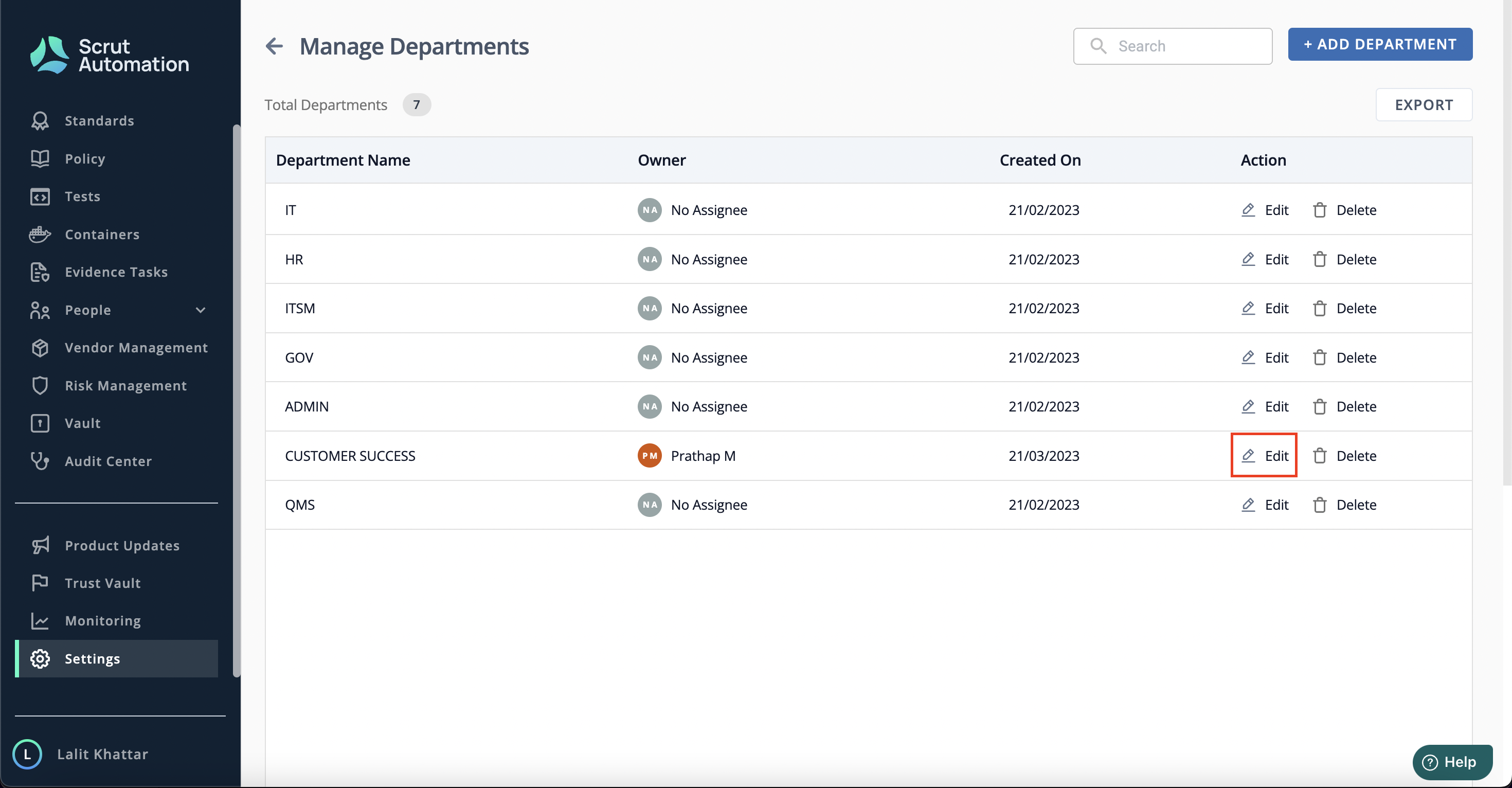Select the Trust Vault menu item
Viewport: 1512px width, 788px height.
[103, 583]
